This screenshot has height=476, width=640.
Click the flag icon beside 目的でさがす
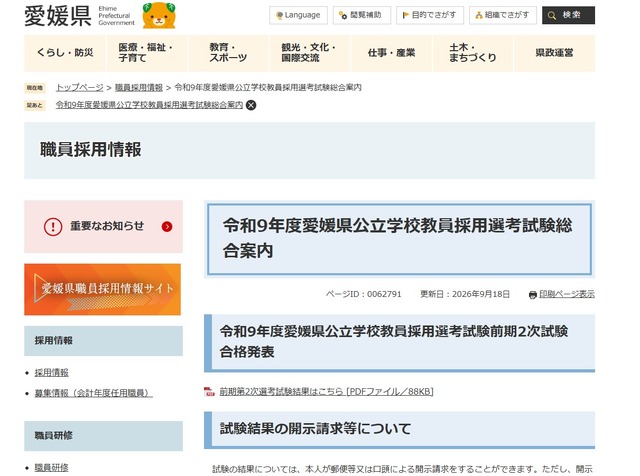tap(406, 16)
